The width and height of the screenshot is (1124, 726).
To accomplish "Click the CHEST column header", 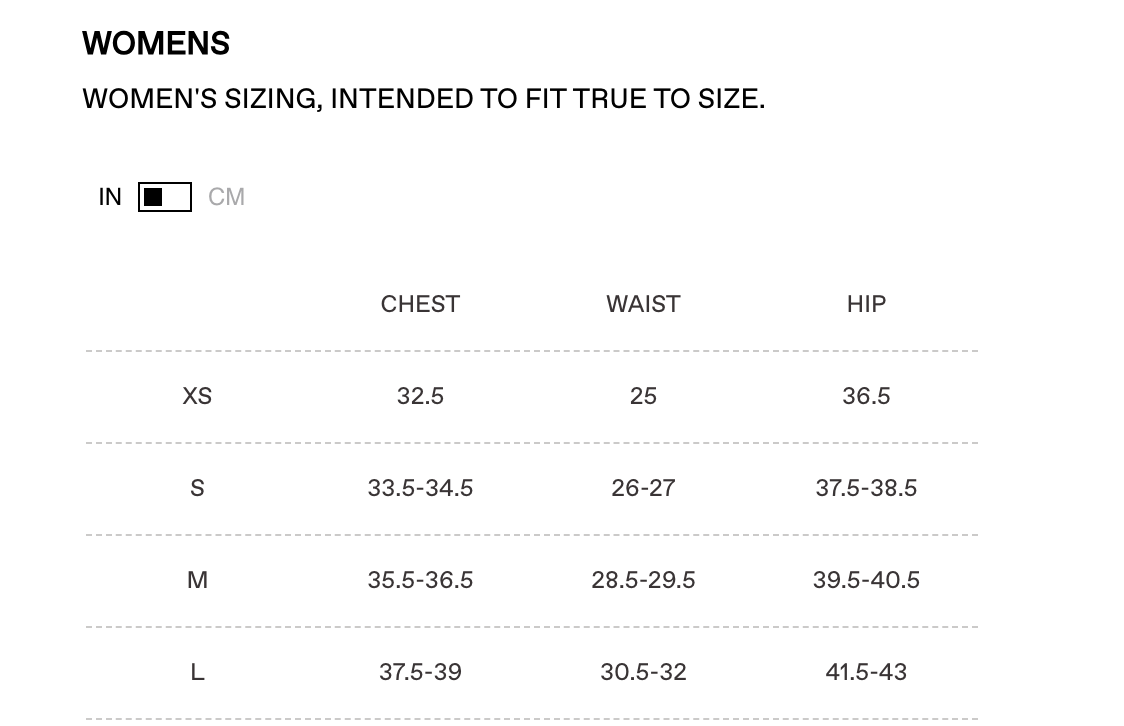I will (x=420, y=304).
